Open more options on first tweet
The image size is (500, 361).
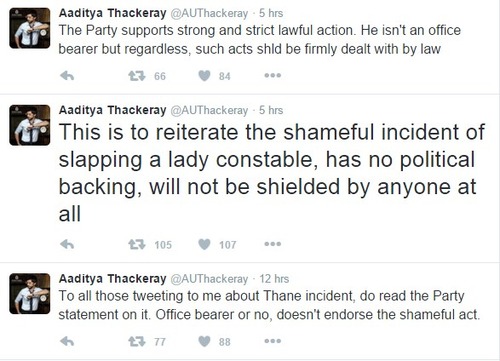tap(273, 76)
